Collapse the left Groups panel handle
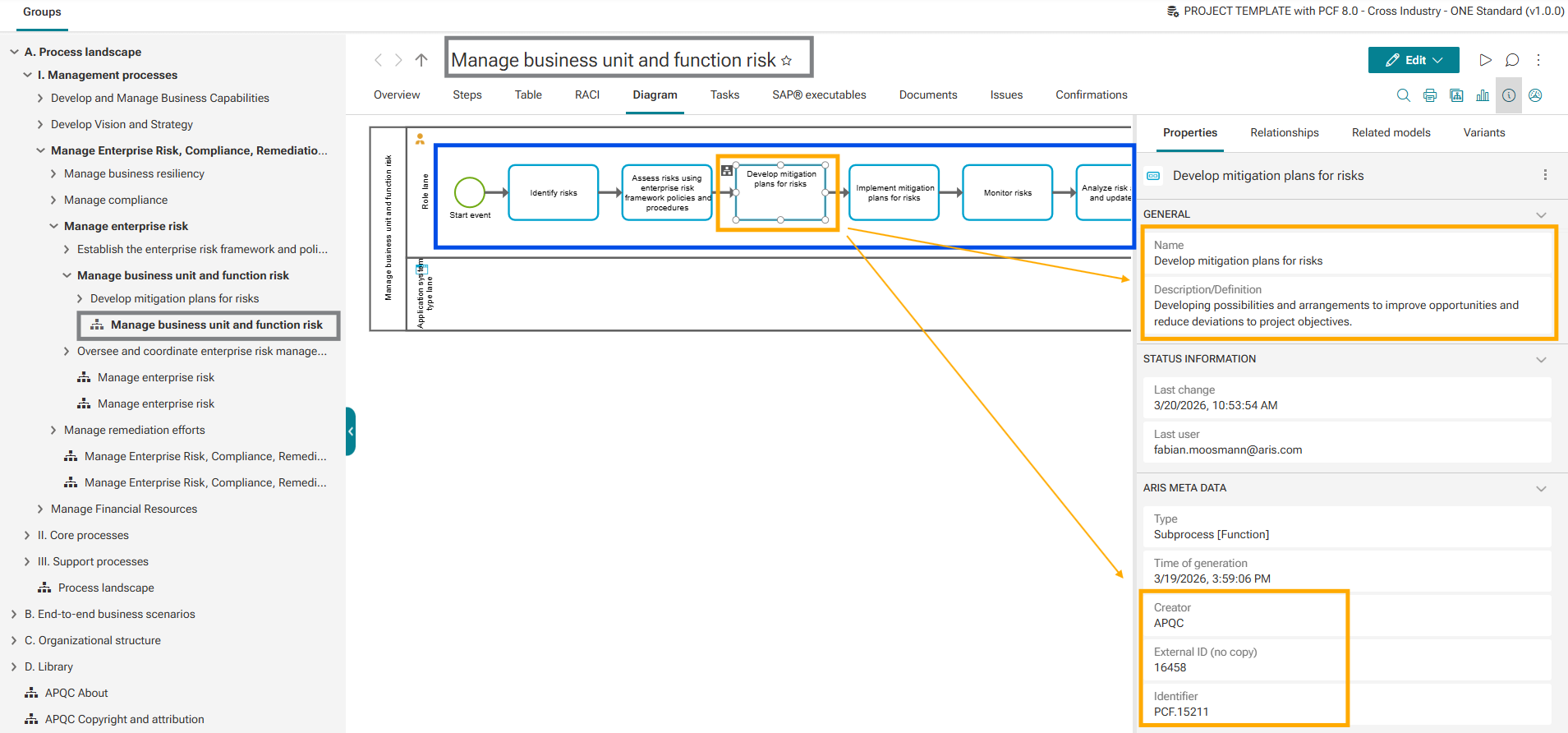 351,431
